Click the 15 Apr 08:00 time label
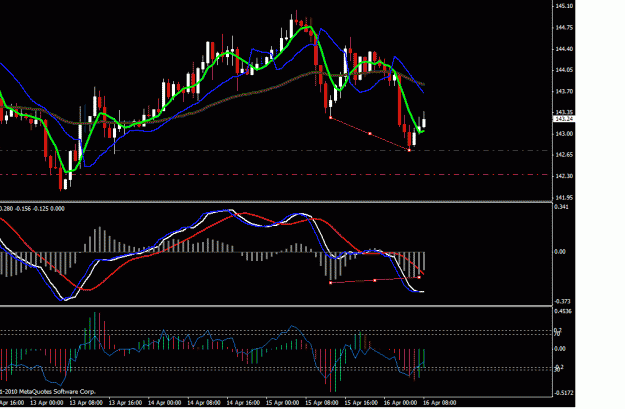 pyautogui.click(x=322, y=403)
